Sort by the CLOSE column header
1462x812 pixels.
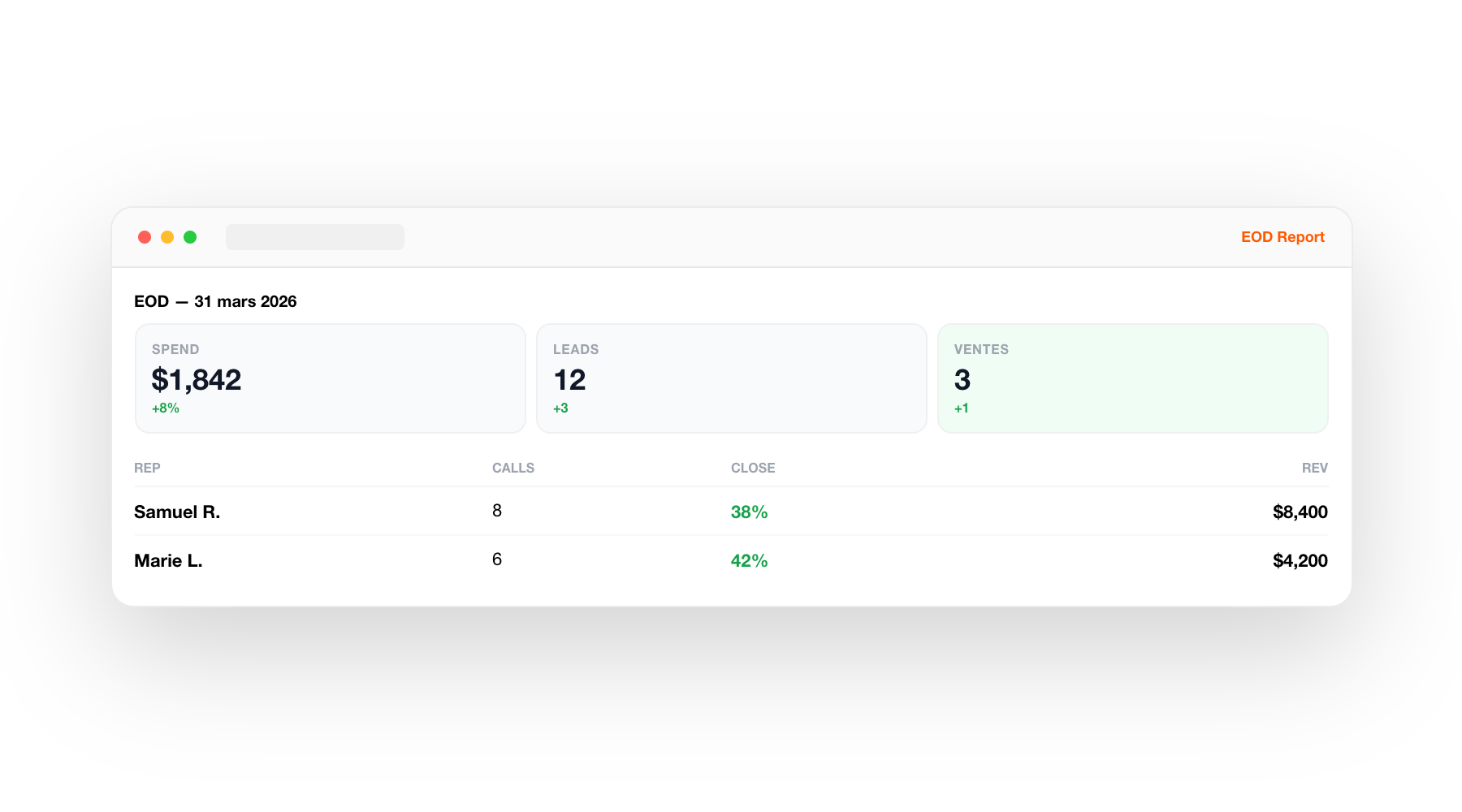click(x=753, y=468)
